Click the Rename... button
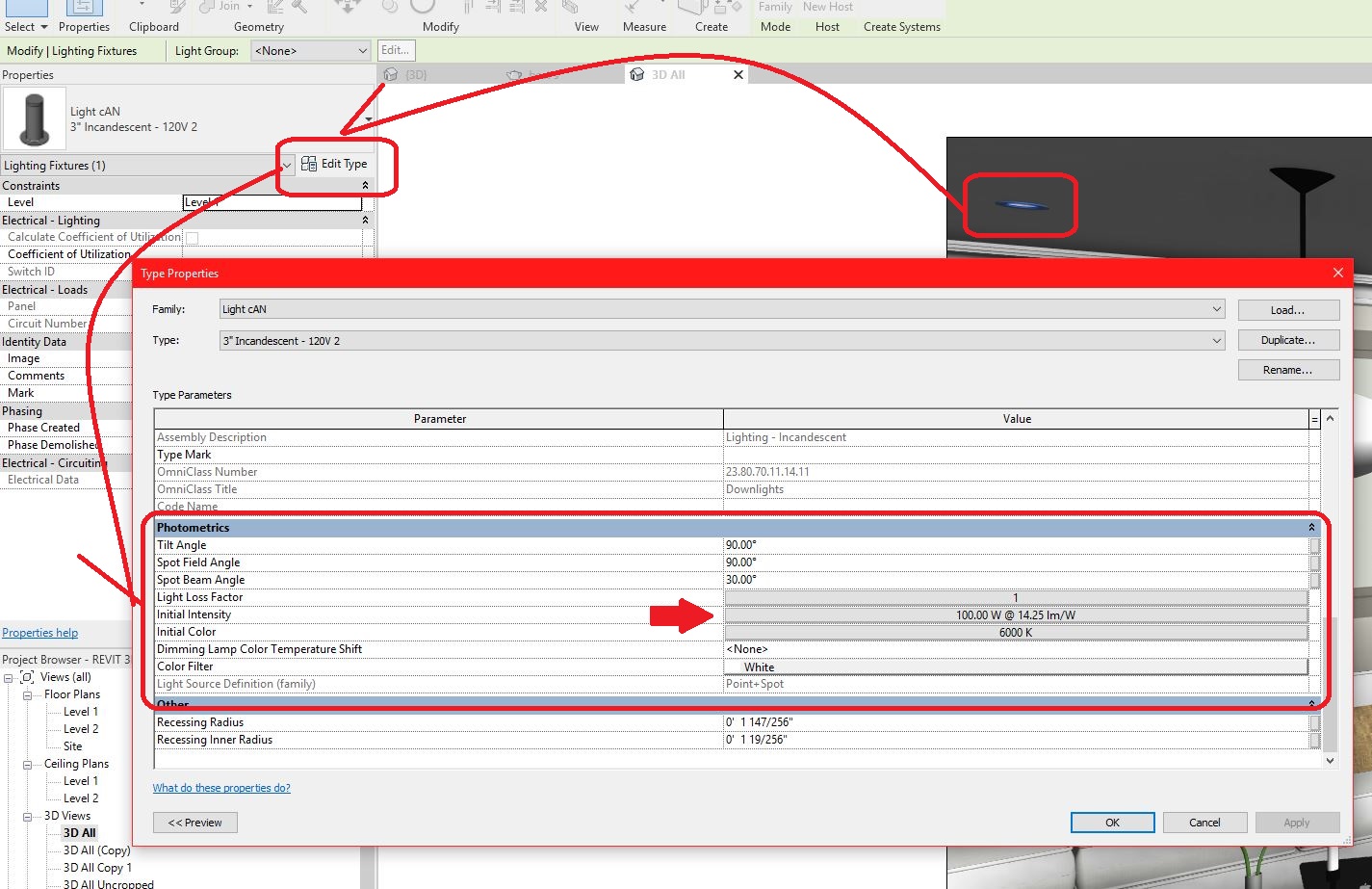The height and width of the screenshot is (889, 1372). 1288,370
